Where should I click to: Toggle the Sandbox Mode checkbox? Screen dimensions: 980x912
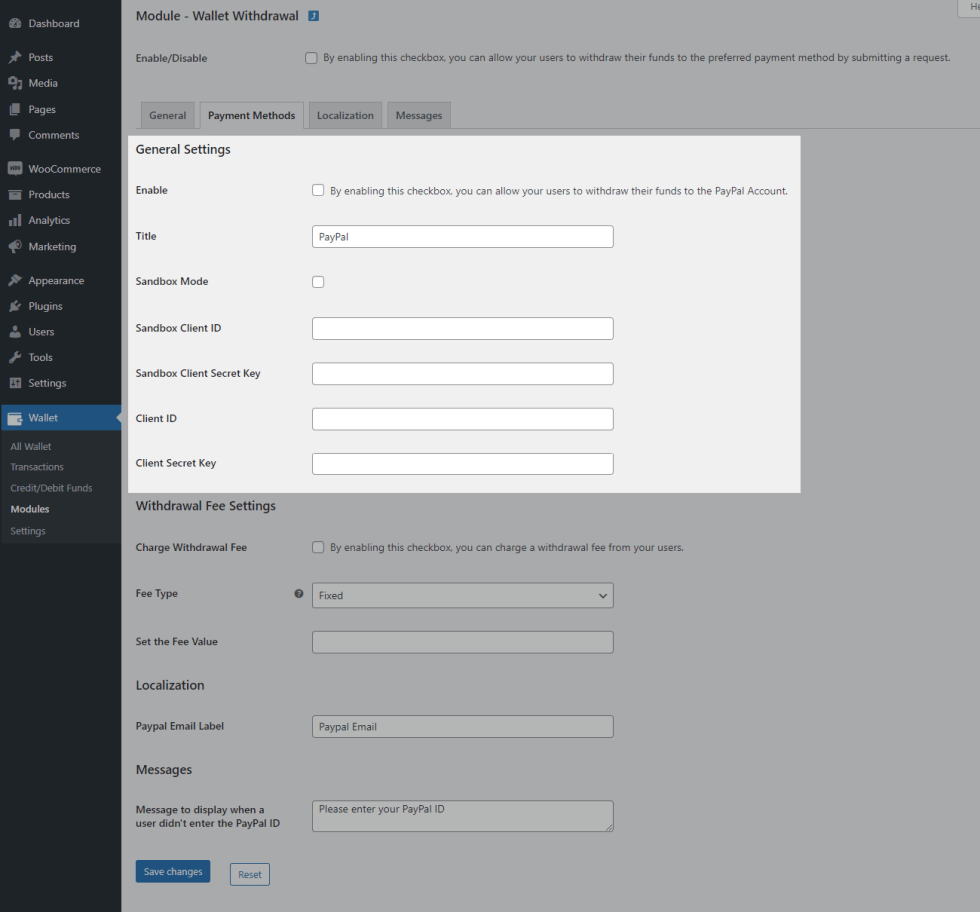click(318, 282)
